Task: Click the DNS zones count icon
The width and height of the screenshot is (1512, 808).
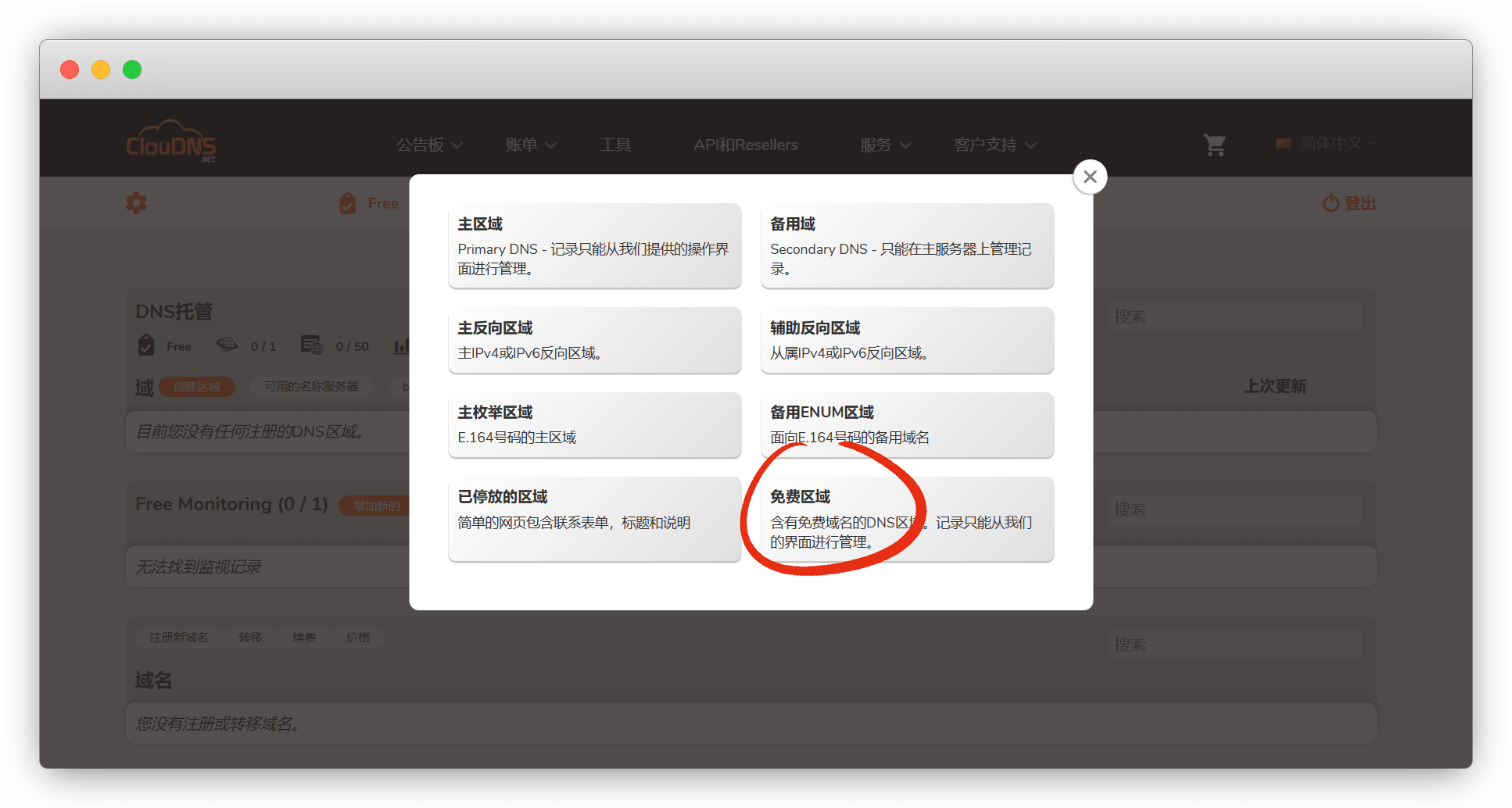Action: [x=227, y=345]
